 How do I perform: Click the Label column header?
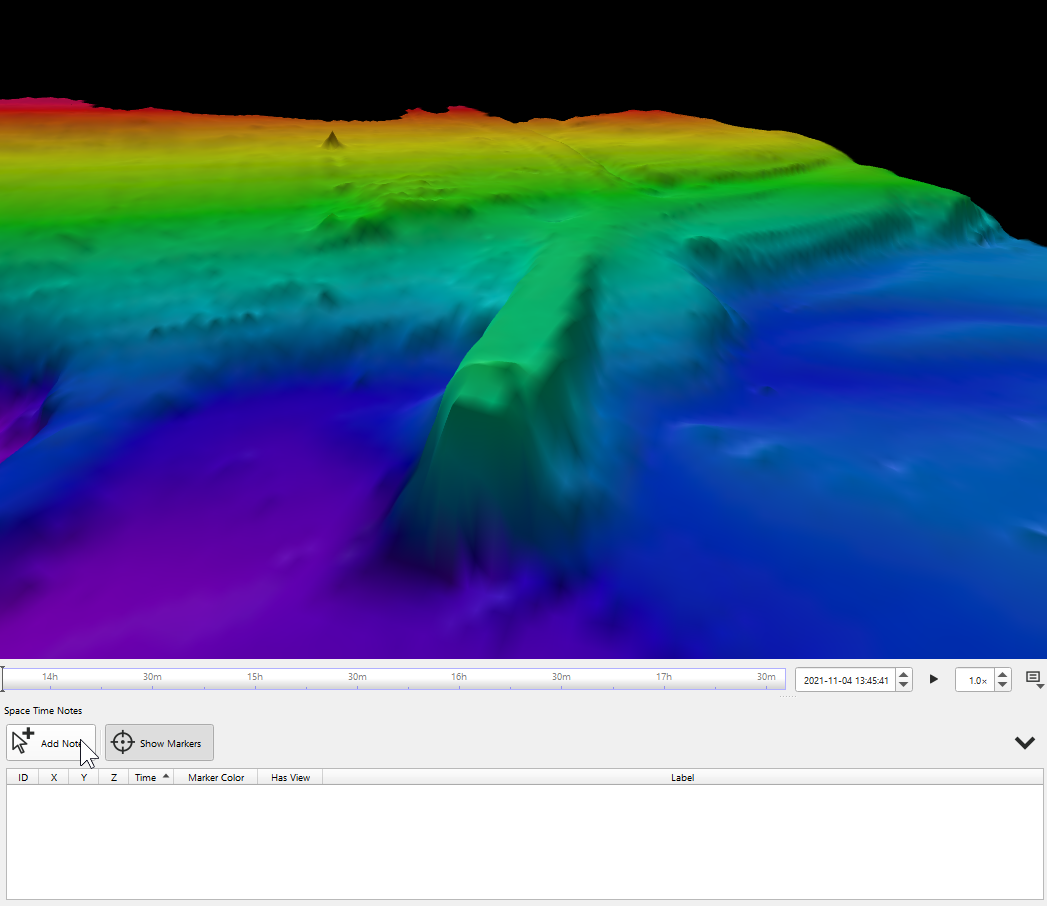(682, 777)
